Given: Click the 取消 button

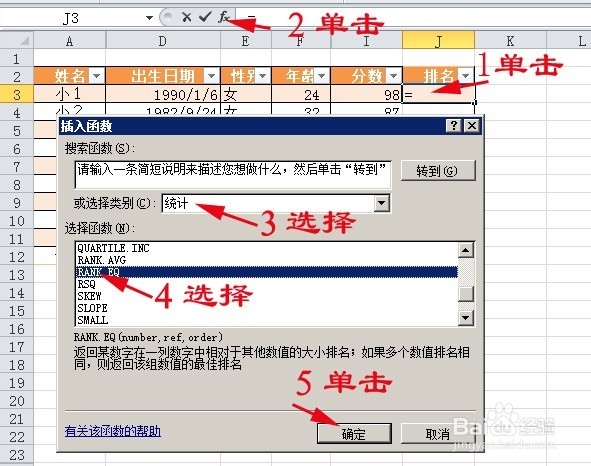Looking at the screenshot, I should (437, 434).
